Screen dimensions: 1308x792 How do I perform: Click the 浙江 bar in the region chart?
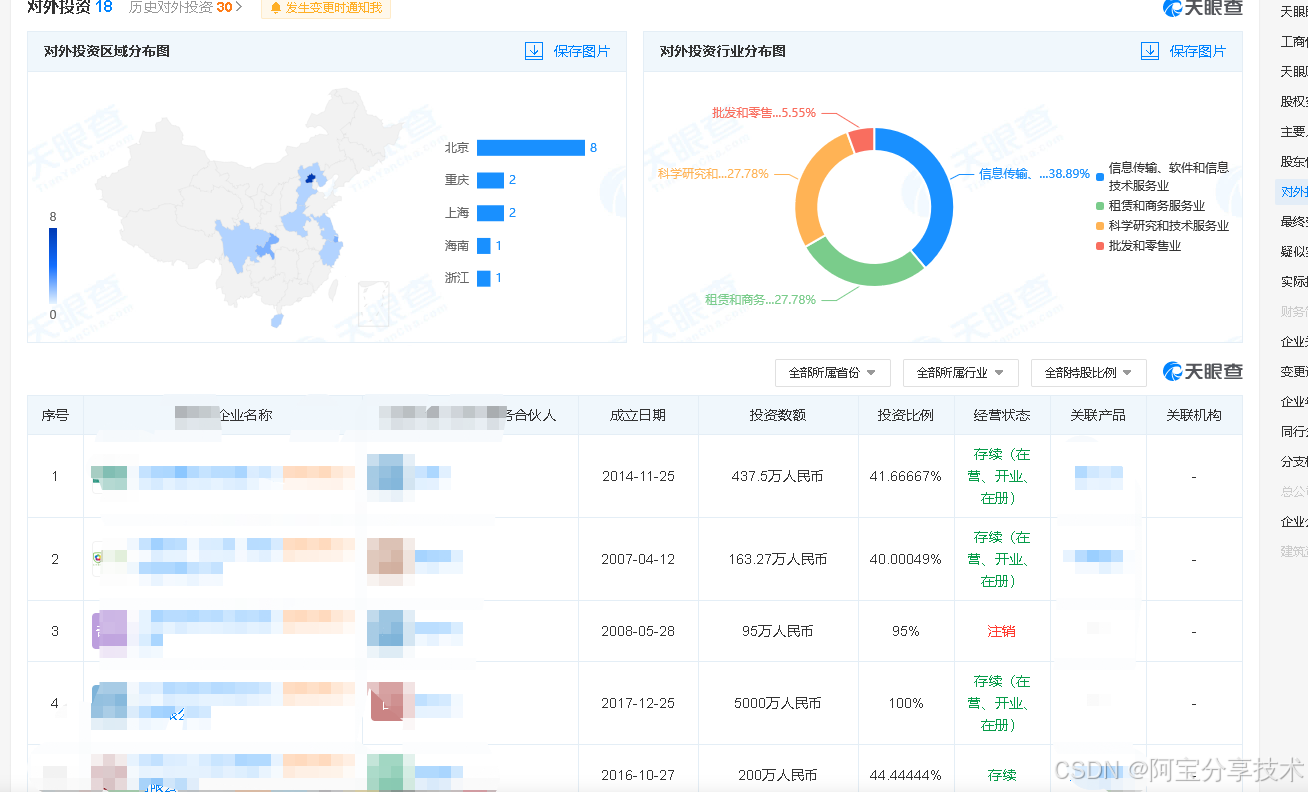pos(484,278)
